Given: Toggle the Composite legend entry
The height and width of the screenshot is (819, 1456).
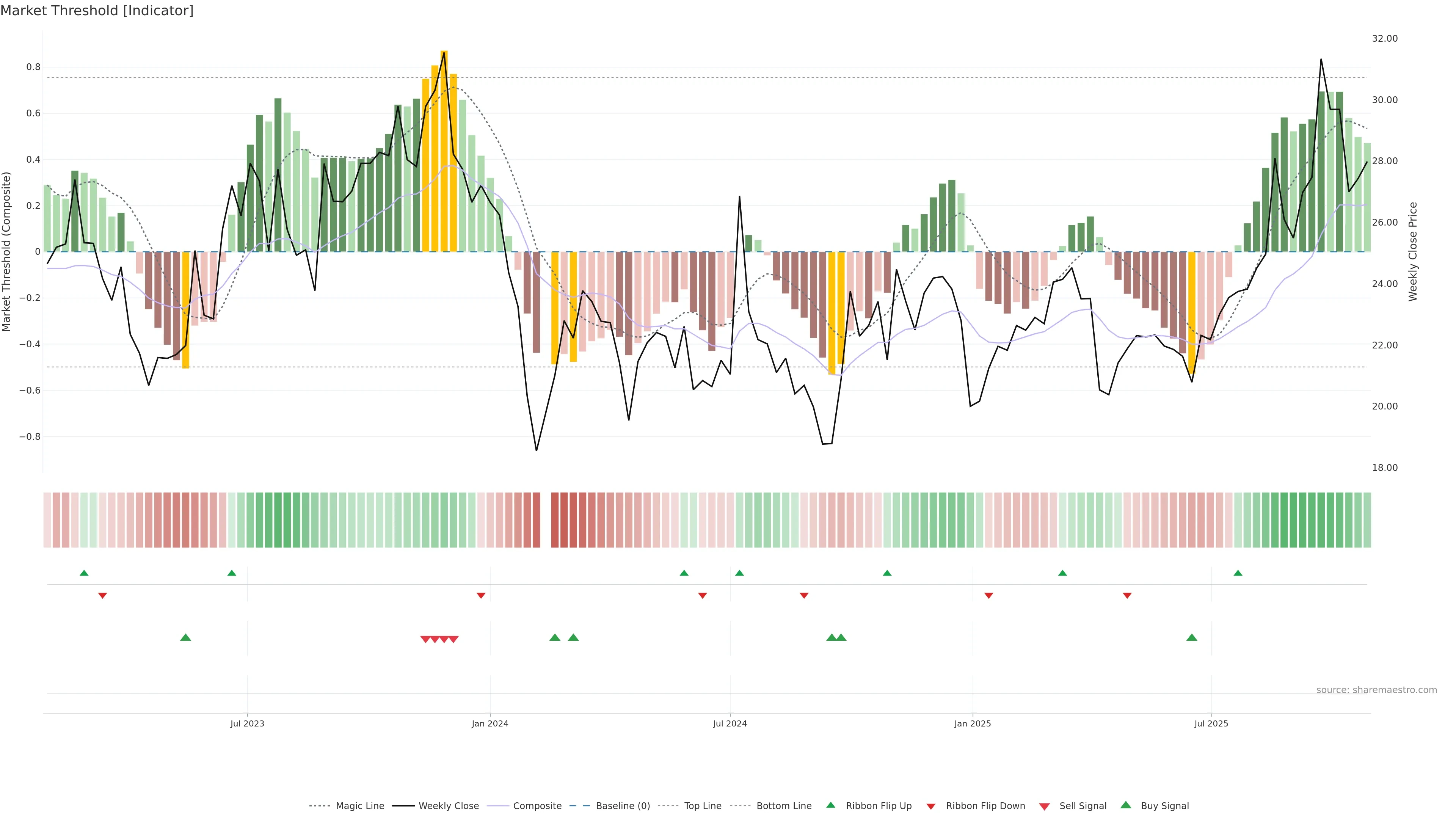Looking at the screenshot, I should (x=537, y=806).
